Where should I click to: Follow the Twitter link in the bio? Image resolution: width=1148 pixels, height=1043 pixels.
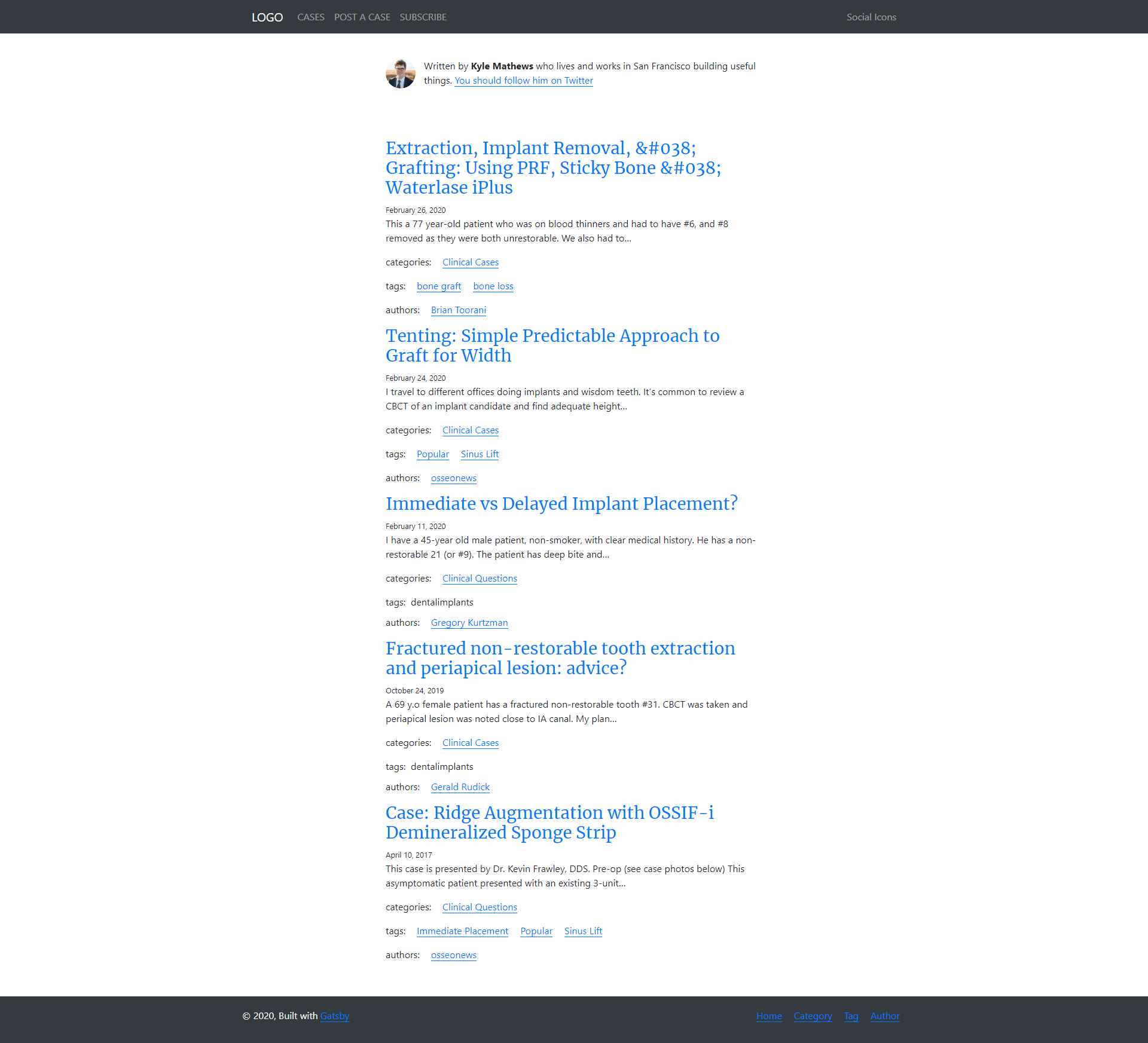523,81
